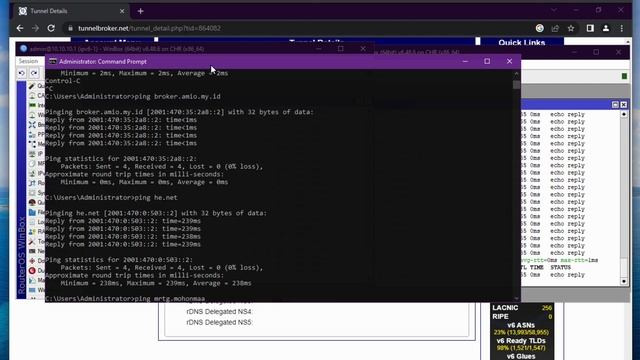Click the Command Prompt title bar icon
This screenshot has width=640, height=360.
tap(53, 62)
